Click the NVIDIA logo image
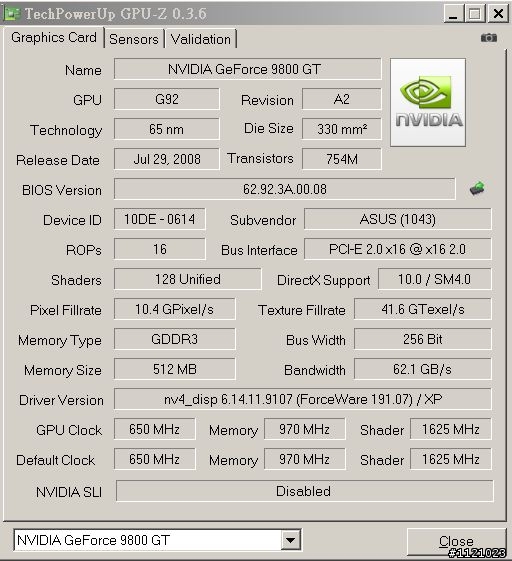Image resolution: width=512 pixels, height=561 pixels. pyautogui.click(x=428, y=102)
